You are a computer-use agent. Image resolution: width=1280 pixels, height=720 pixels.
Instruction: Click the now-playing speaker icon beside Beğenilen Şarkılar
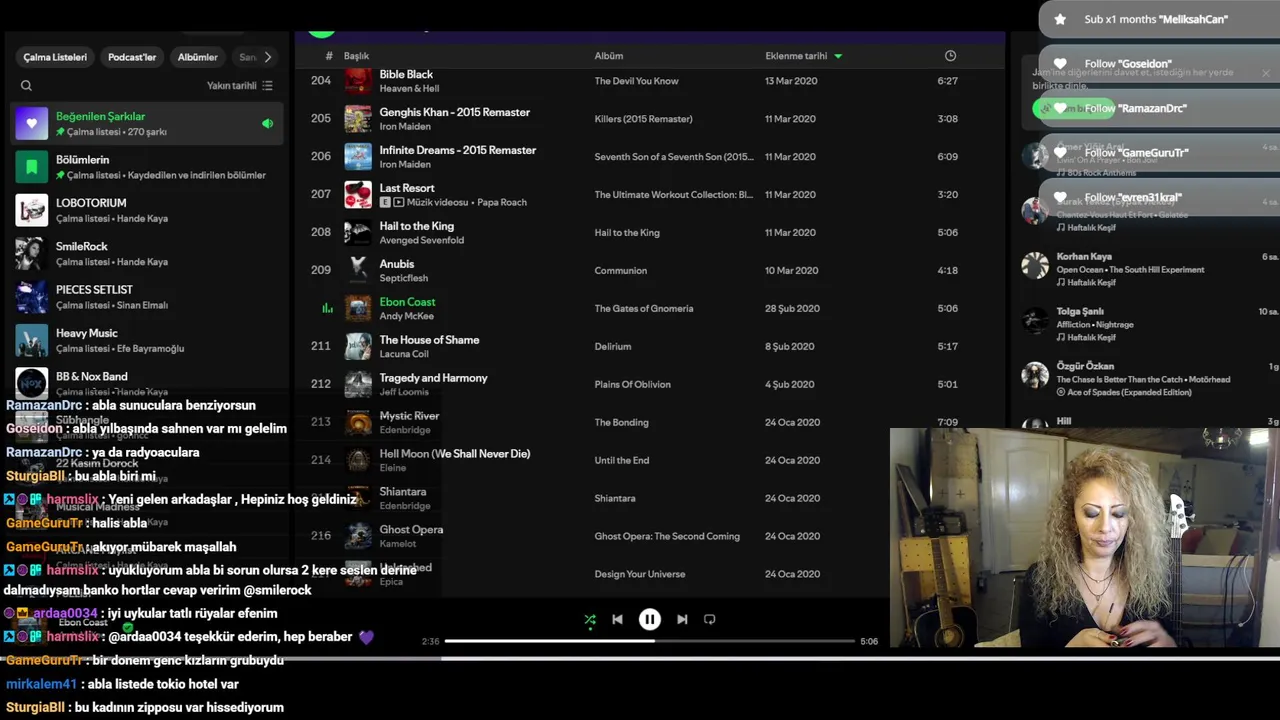click(x=267, y=124)
